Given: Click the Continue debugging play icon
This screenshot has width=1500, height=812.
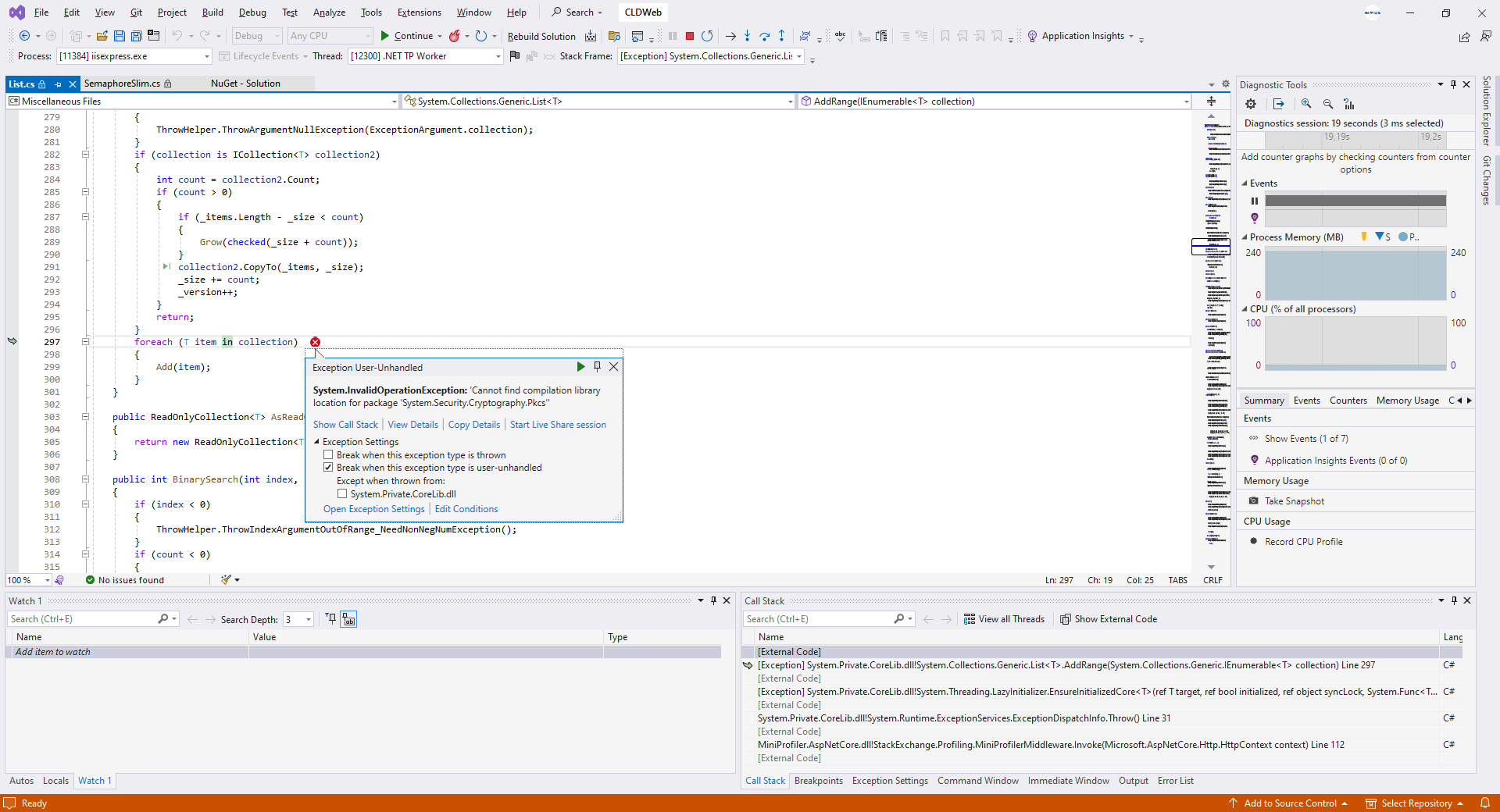Looking at the screenshot, I should [x=385, y=36].
